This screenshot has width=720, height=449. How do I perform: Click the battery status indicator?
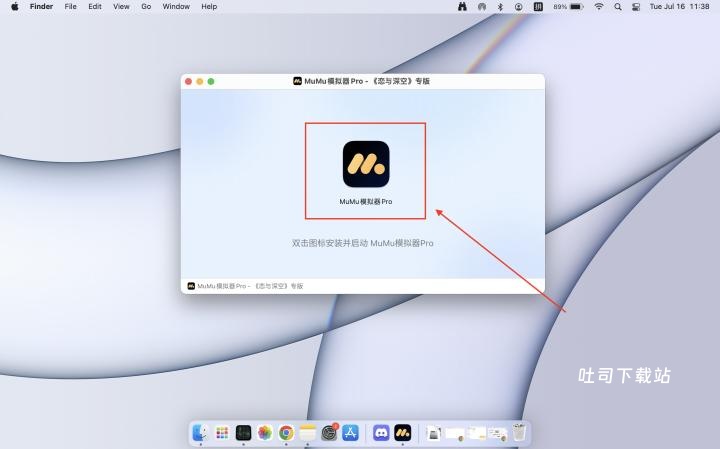(x=568, y=6)
